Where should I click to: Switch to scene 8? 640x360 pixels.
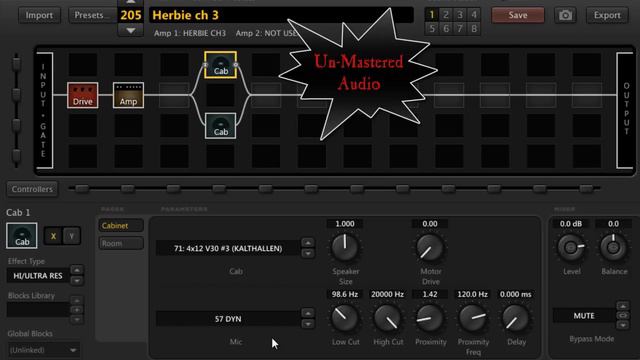[473, 29]
